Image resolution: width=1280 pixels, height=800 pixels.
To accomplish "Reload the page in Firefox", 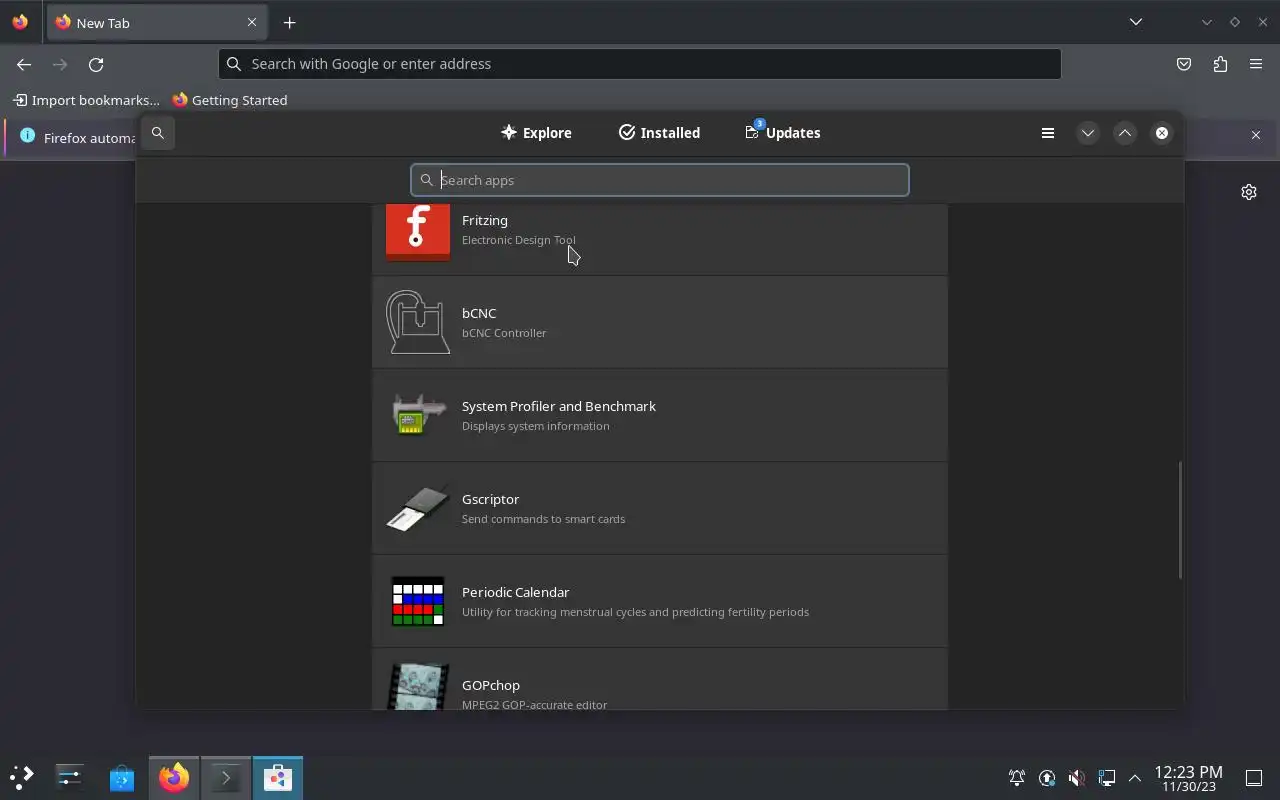I will (x=96, y=64).
